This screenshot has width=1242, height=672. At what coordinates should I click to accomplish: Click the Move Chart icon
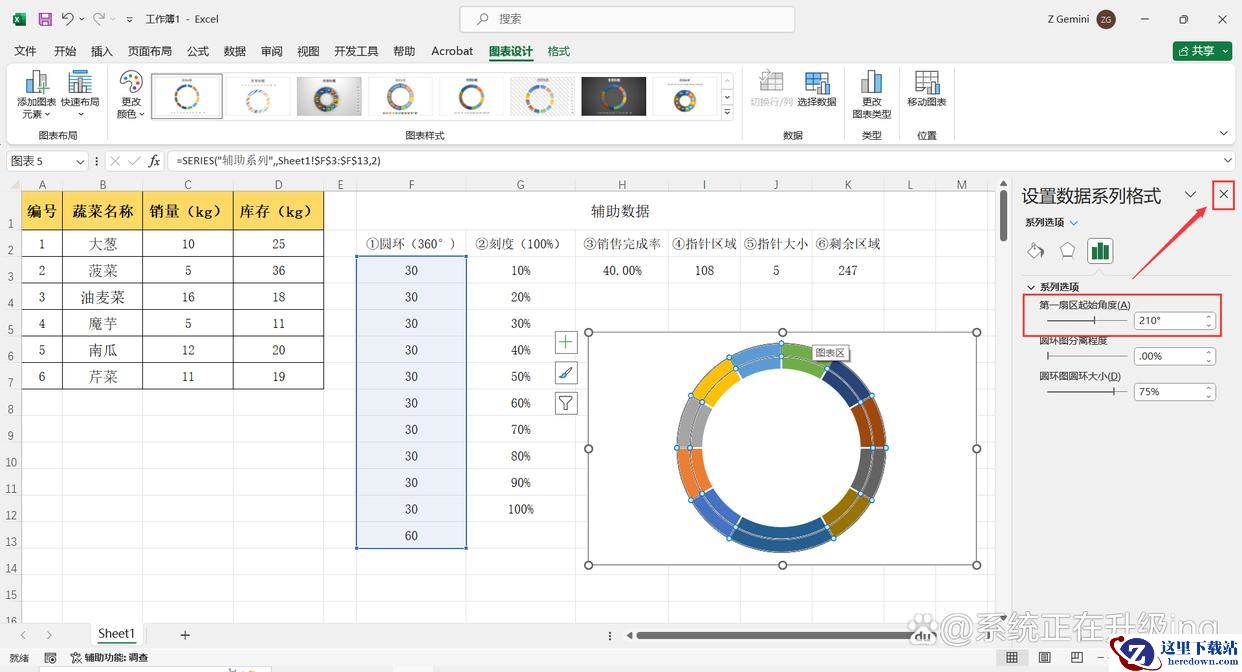pyautogui.click(x=926, y=84)
